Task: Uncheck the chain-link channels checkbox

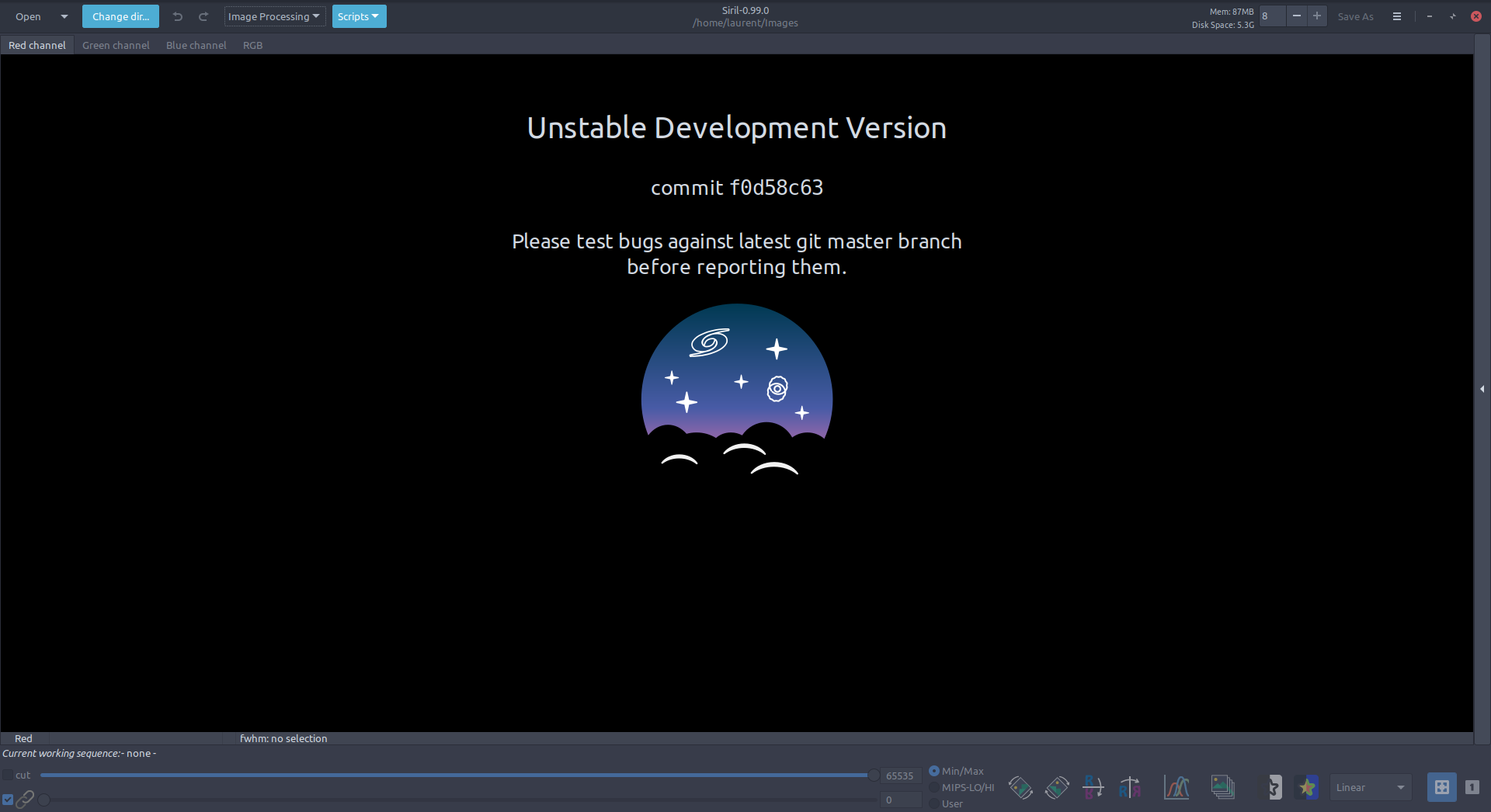Action: click(x=8, y=800)
